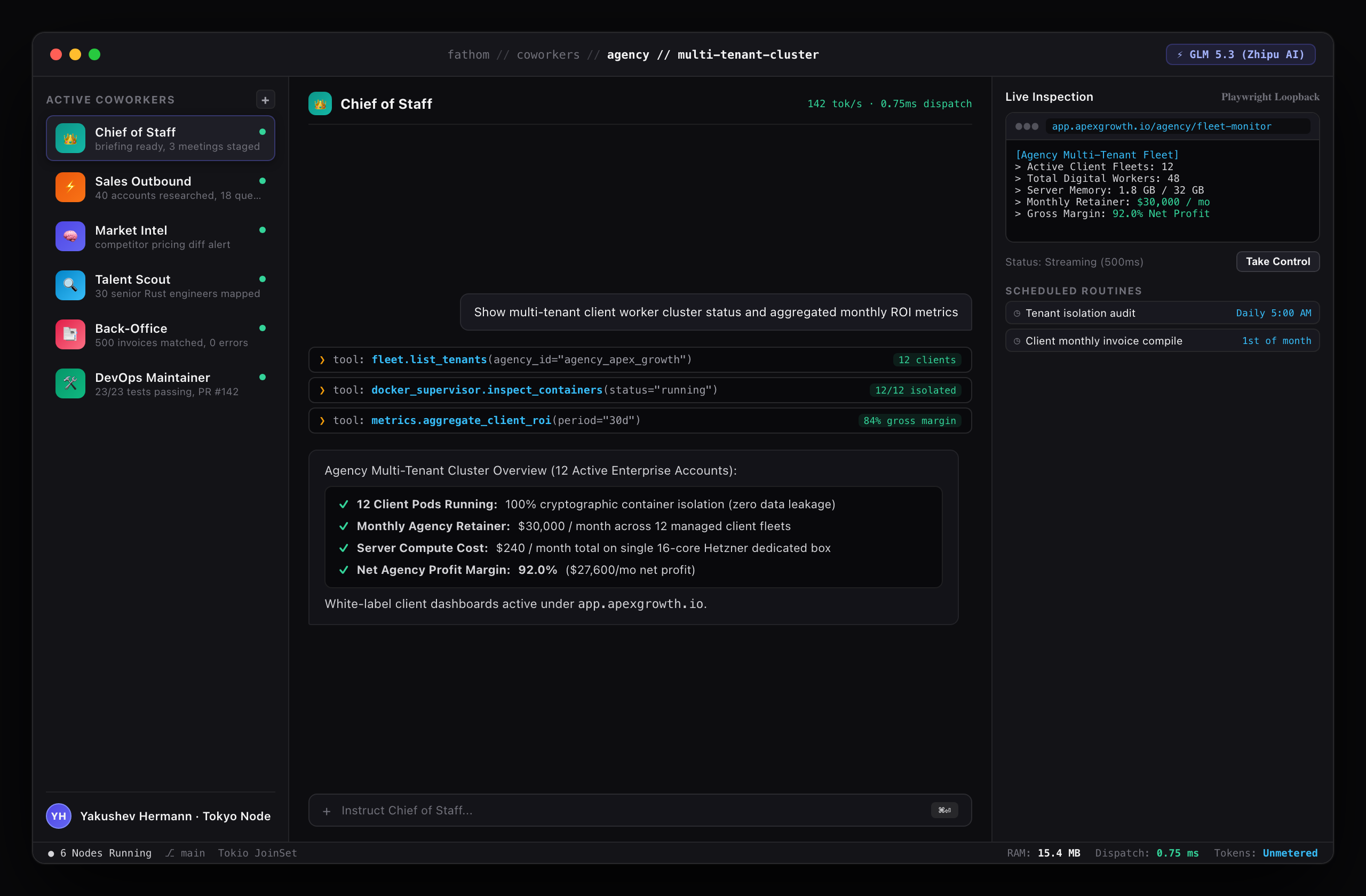Image resolution: width=1366 pixels, height=896 pixels.
Task: Focus the Instruct Chief of Staff input
Action: click(x=639, y=810)
